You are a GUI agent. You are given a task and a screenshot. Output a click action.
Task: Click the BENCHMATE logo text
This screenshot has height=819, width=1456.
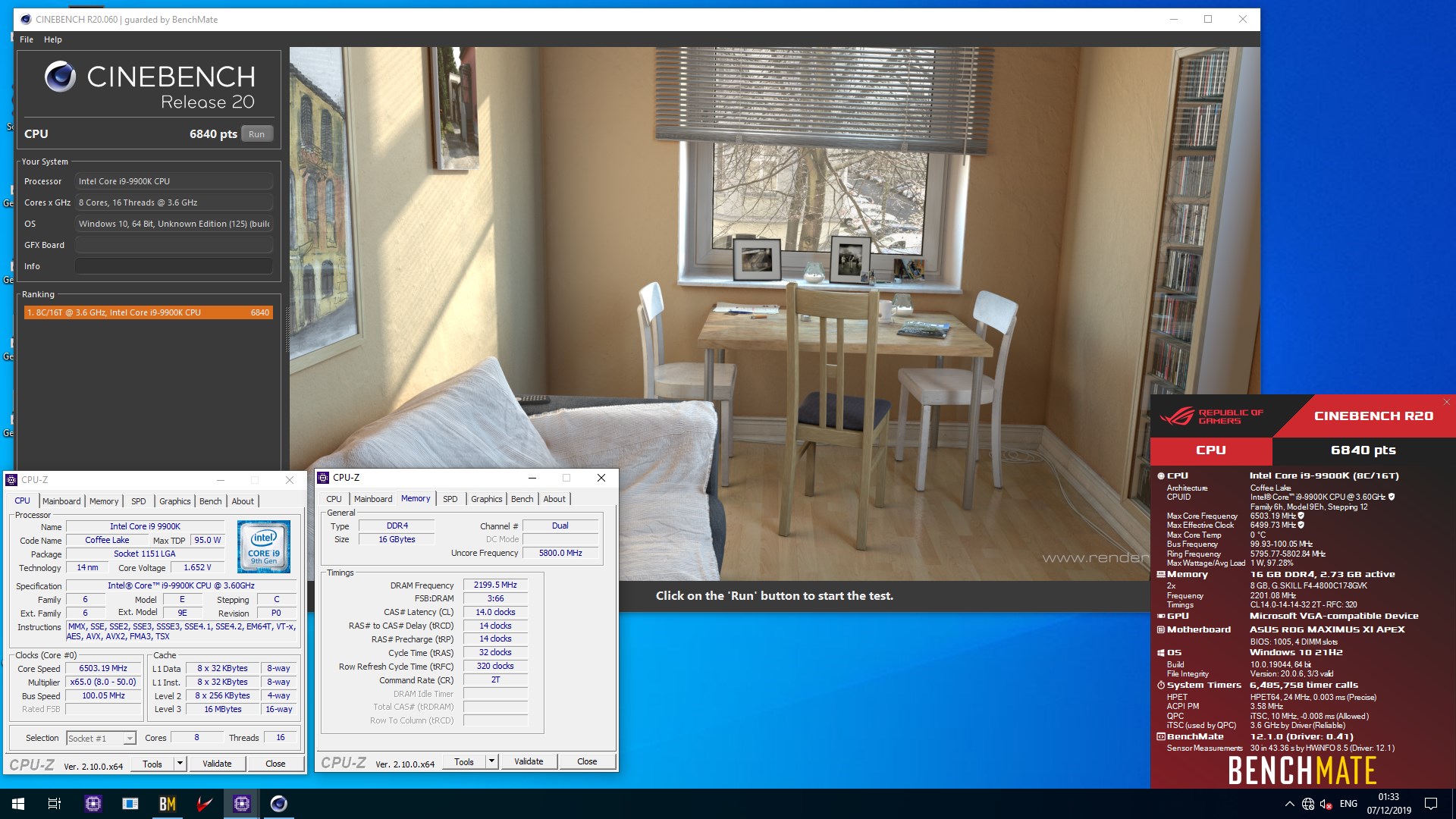[x=1302, y=770]
